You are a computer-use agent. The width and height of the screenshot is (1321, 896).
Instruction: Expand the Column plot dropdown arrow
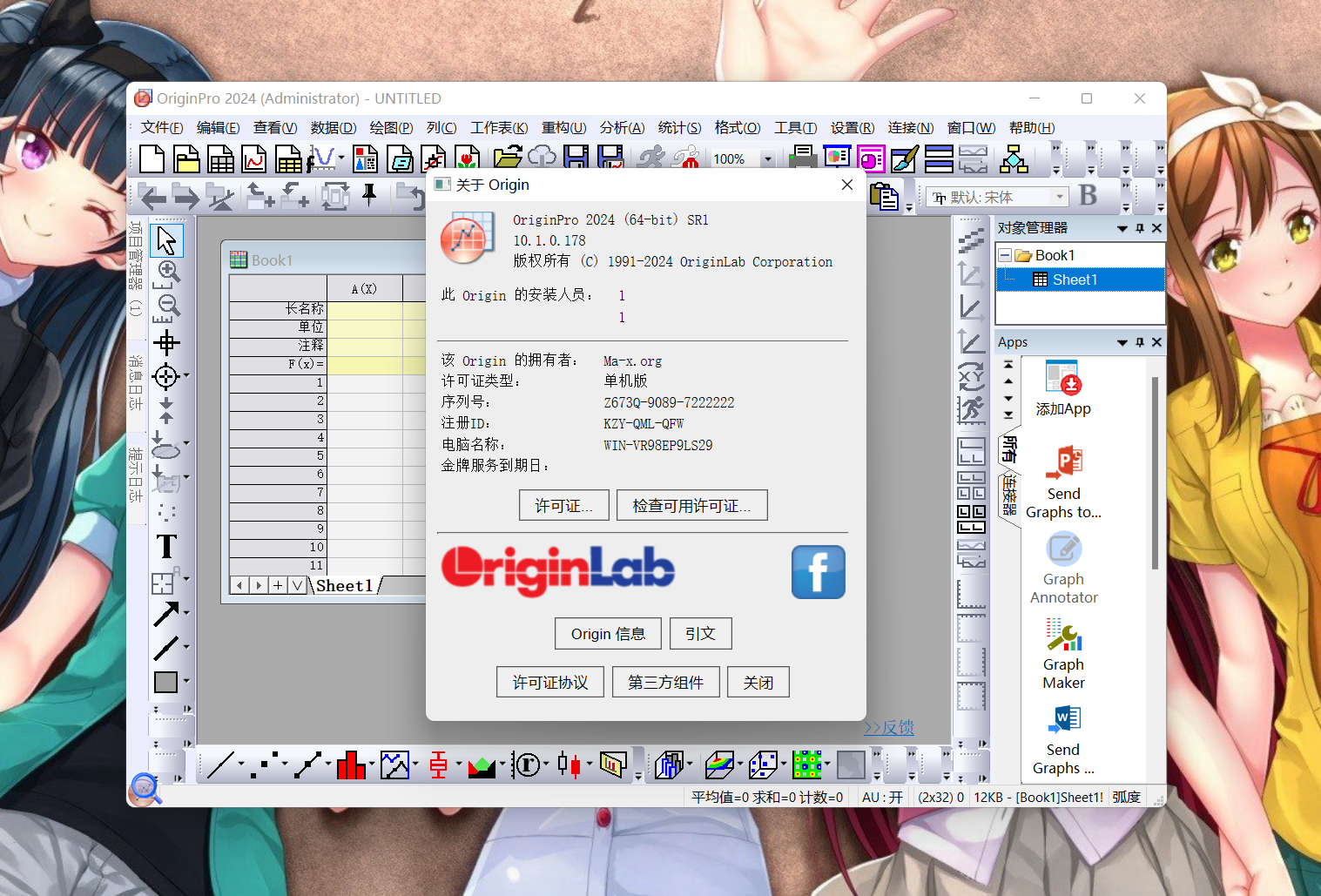click(372, 765)
